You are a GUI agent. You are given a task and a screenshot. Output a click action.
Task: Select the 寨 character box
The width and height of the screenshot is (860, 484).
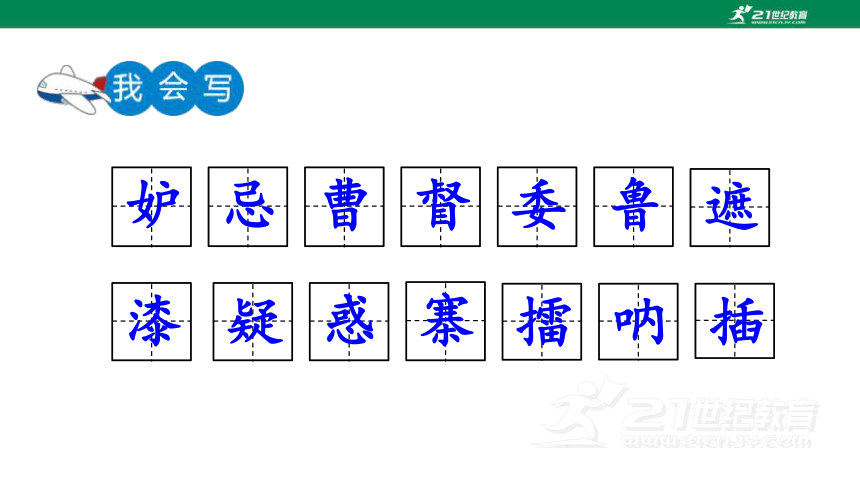click(x=445, y=321)
